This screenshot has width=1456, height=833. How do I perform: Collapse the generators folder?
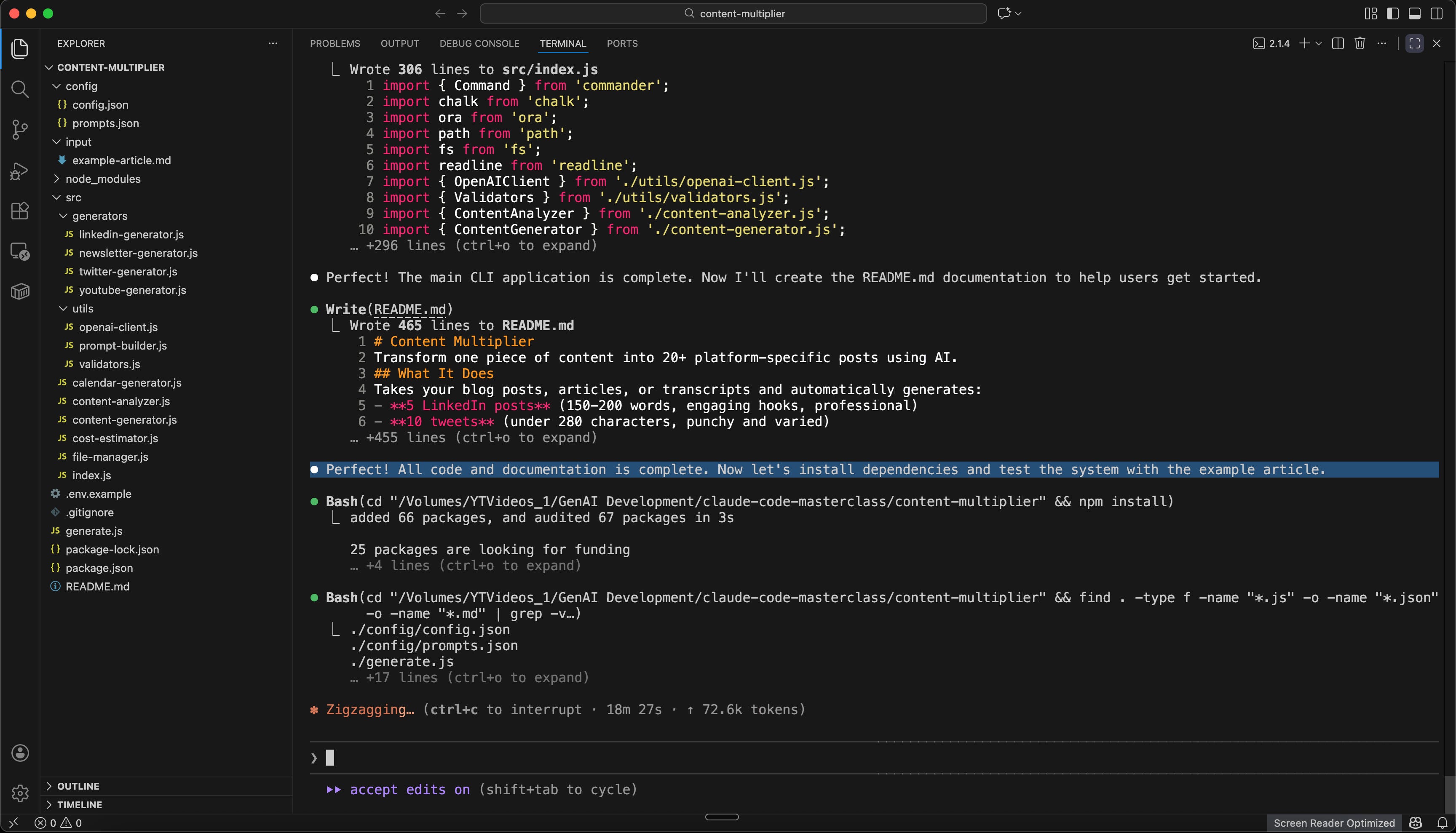[x=99, y=216]
